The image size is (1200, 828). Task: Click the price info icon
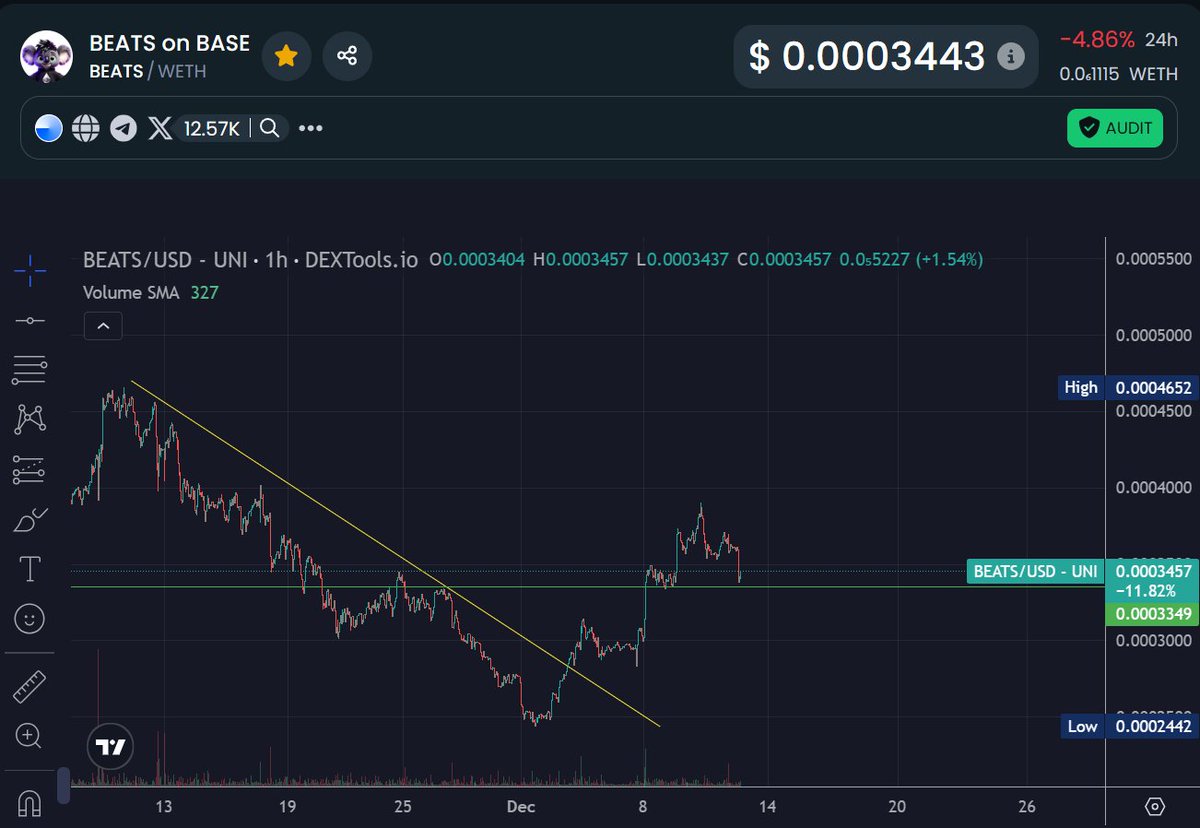[1012, 57]
